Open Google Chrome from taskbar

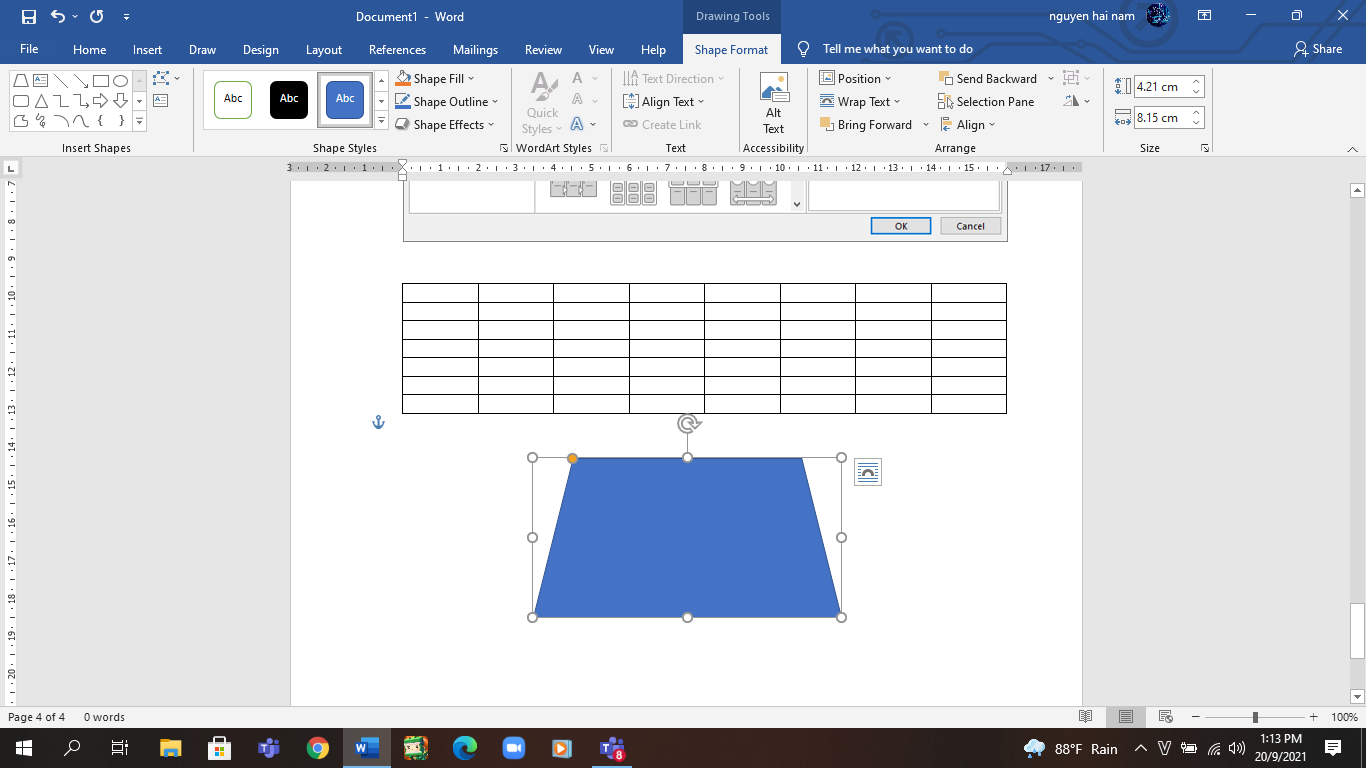point(318,748)
